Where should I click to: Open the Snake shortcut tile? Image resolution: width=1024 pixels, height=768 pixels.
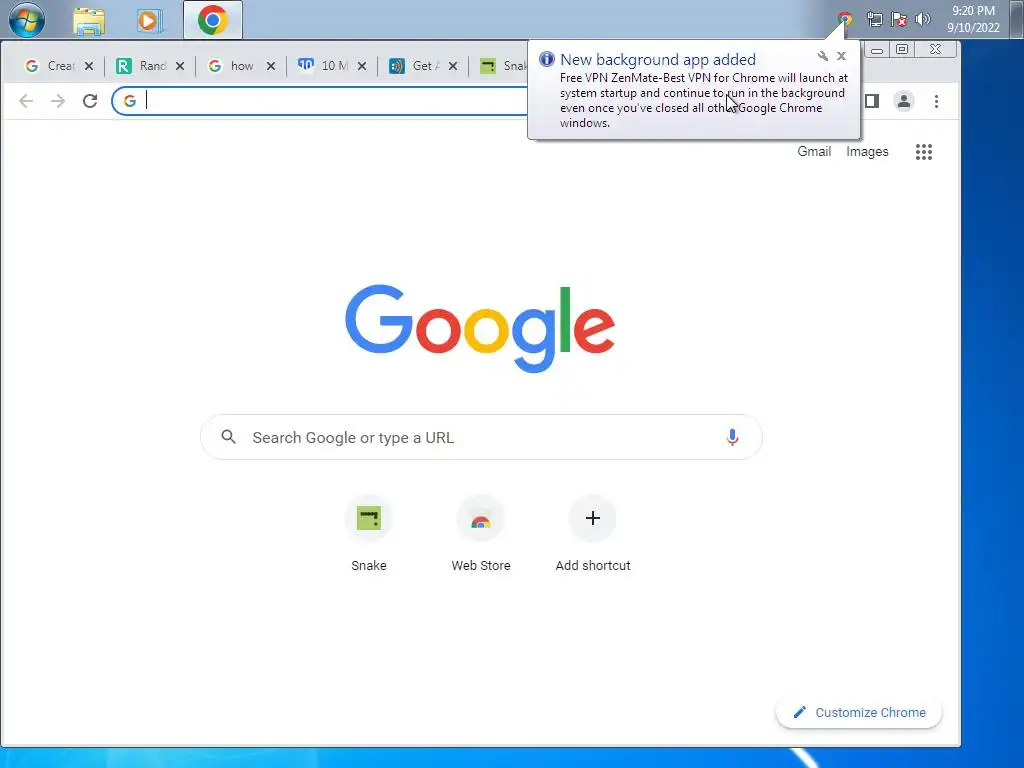(x=369, y=534)
